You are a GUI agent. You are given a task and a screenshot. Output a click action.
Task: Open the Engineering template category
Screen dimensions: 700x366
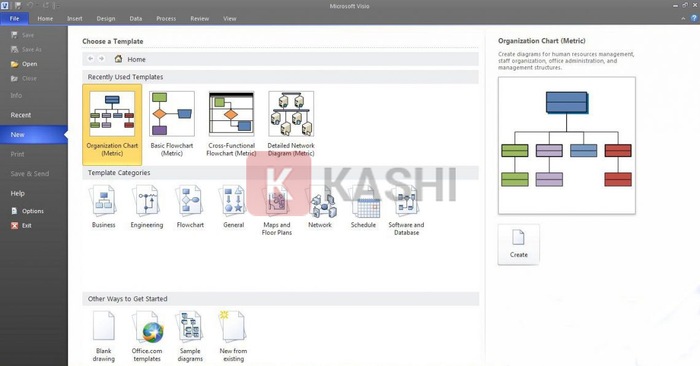(x=147, y=207)
